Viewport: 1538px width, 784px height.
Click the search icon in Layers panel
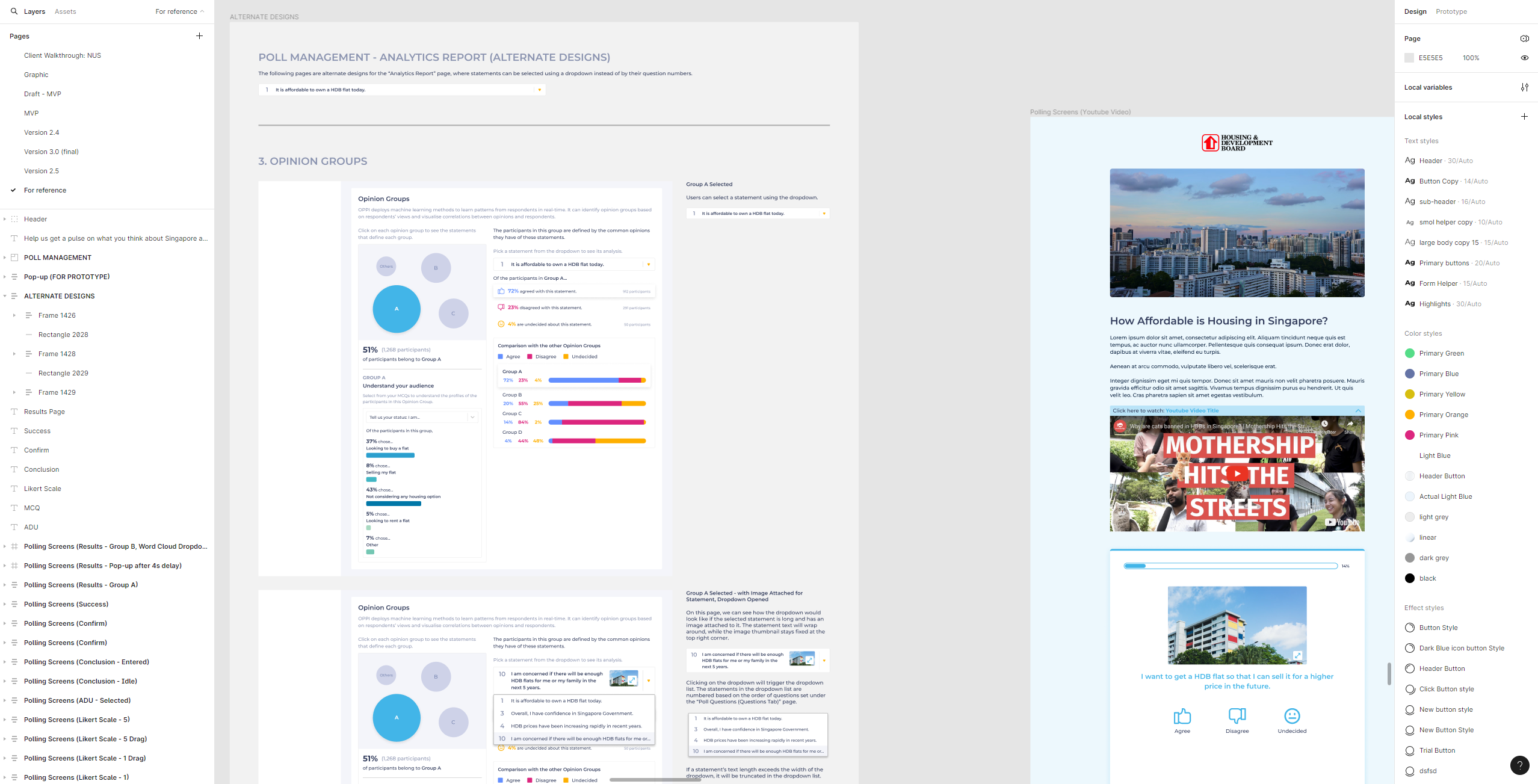(14, 11)
